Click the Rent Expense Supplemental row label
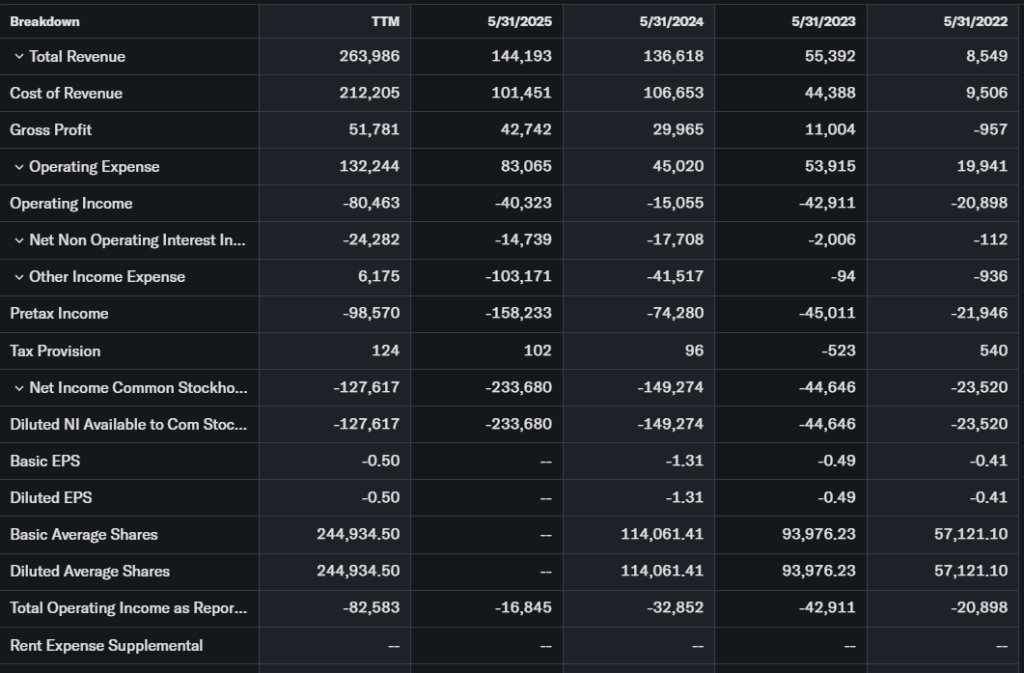 pos(106,645)
